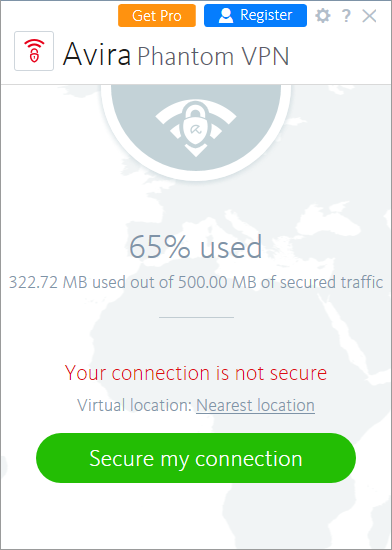Click the thin horizontal divider line
Screen dimensions: 392x550
[196, 317]
